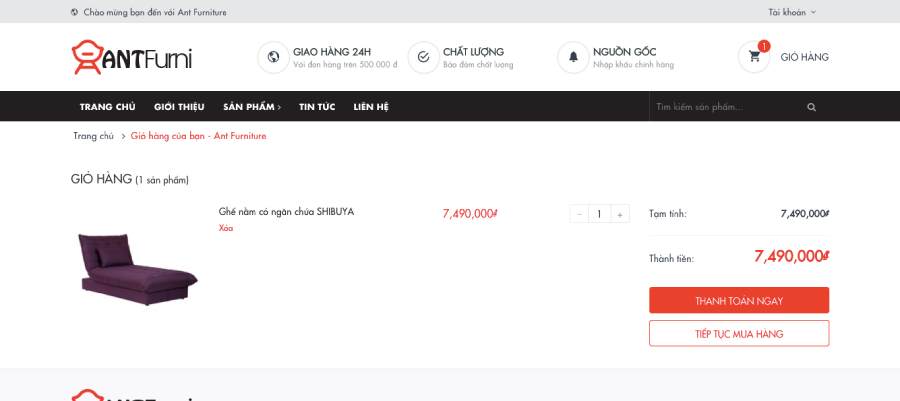Screen dimensions: 900x401
Task: Click the globe icon in the welcome bar
Action: click(x=75, y=12)
